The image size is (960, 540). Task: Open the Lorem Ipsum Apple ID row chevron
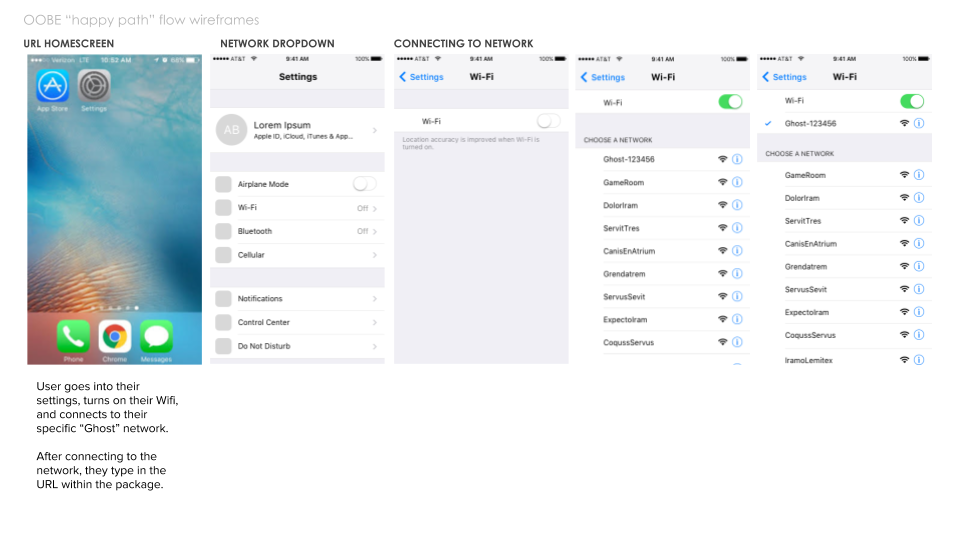(x=375, y=130)
